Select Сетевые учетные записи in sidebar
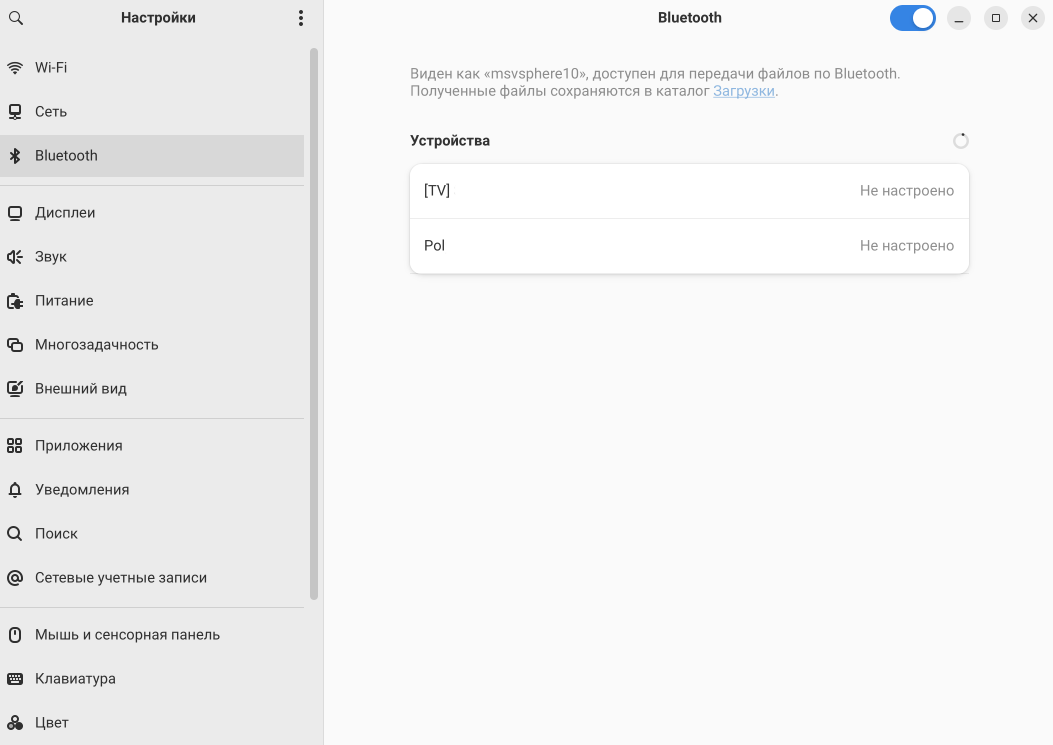1053x745 pixels. [120, 578]
